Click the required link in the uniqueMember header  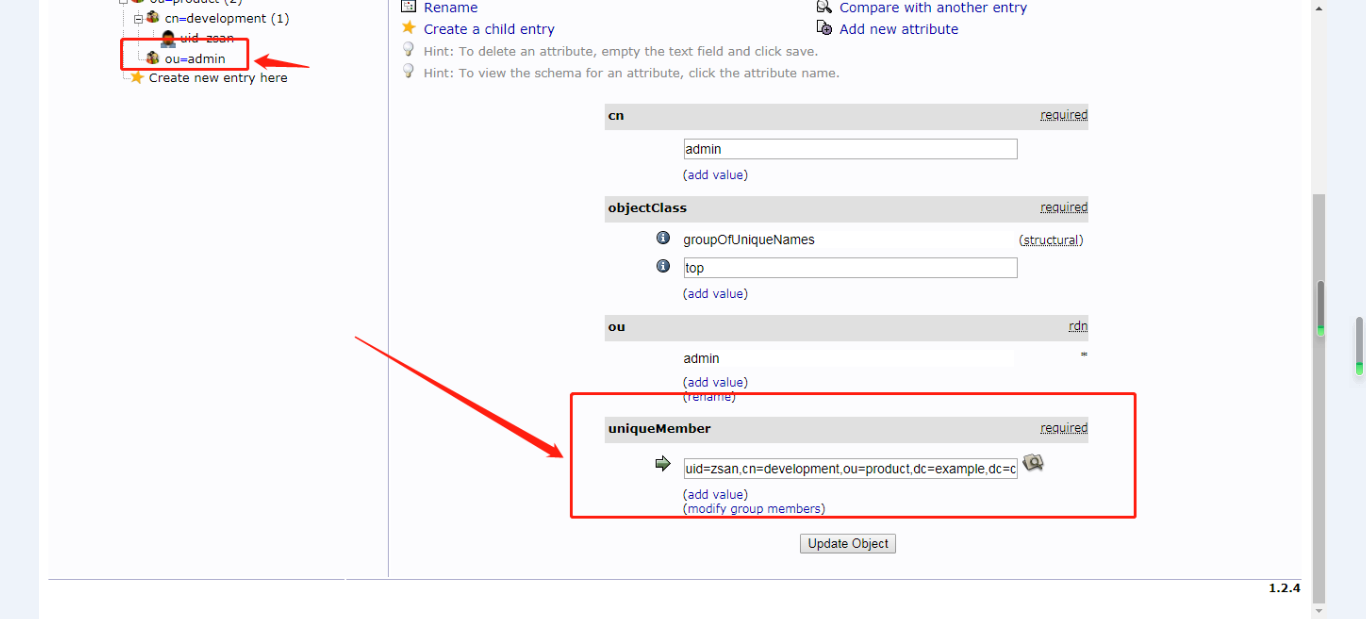(x=1063, y=428)
